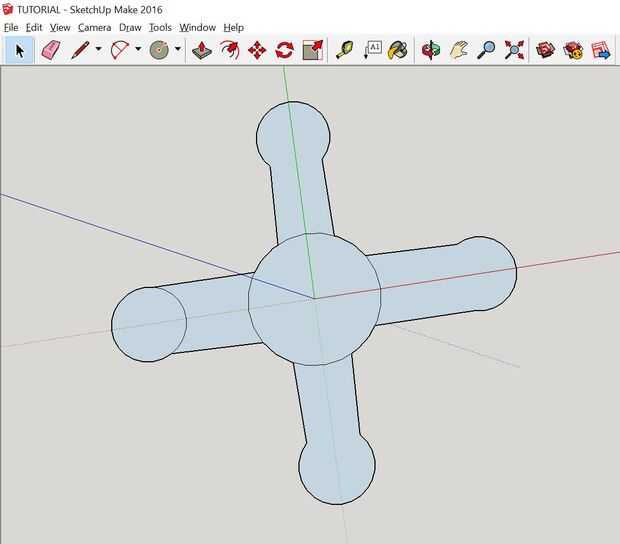Screen dimensions: 620x544
Task: Expand the shapes tool dropdown arrow
Action: tap(178, 49)
